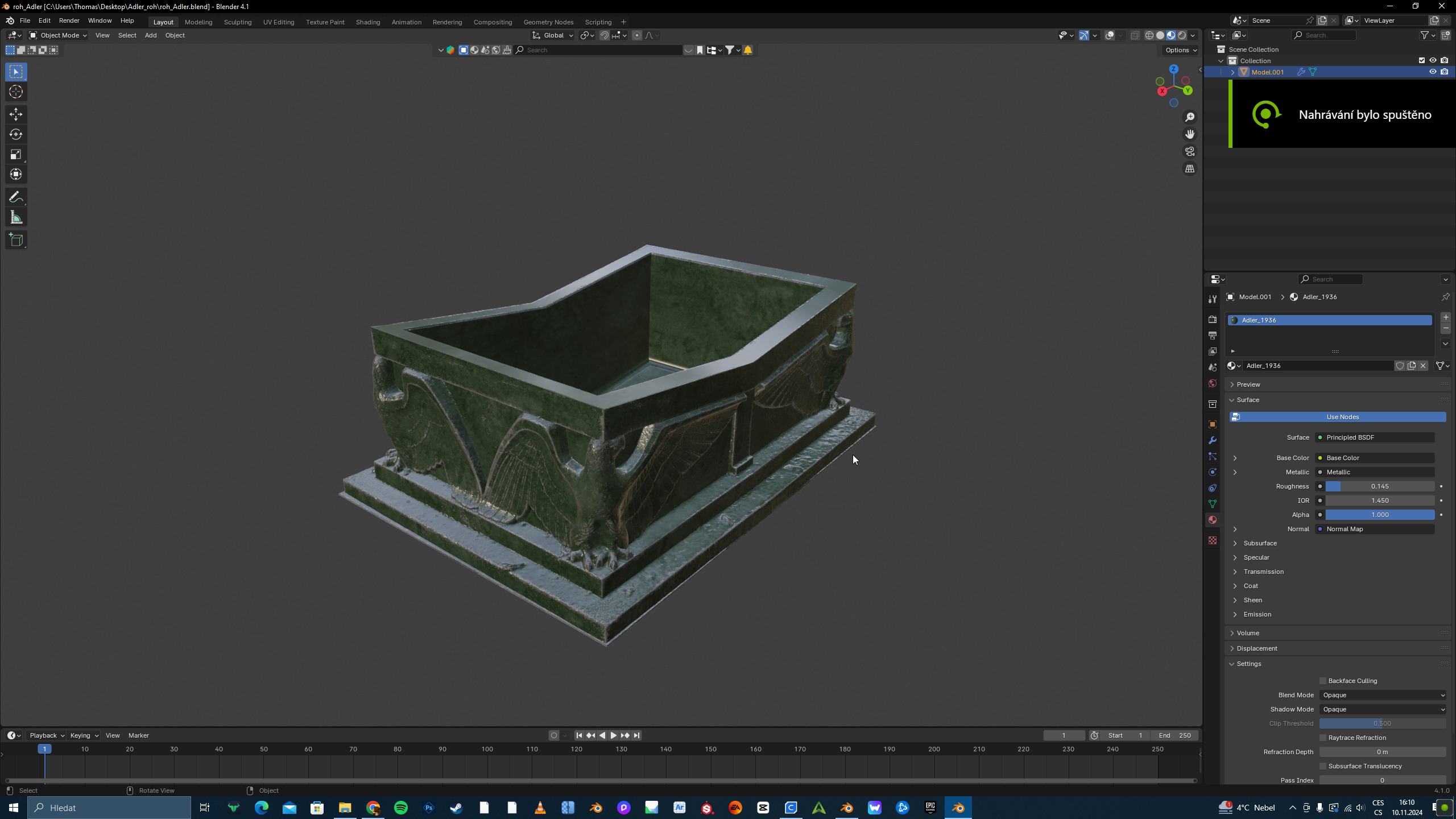1456x819 pixels.
Task: Click the zoom viewport magnifier icon
Action: coord(1190,117)
